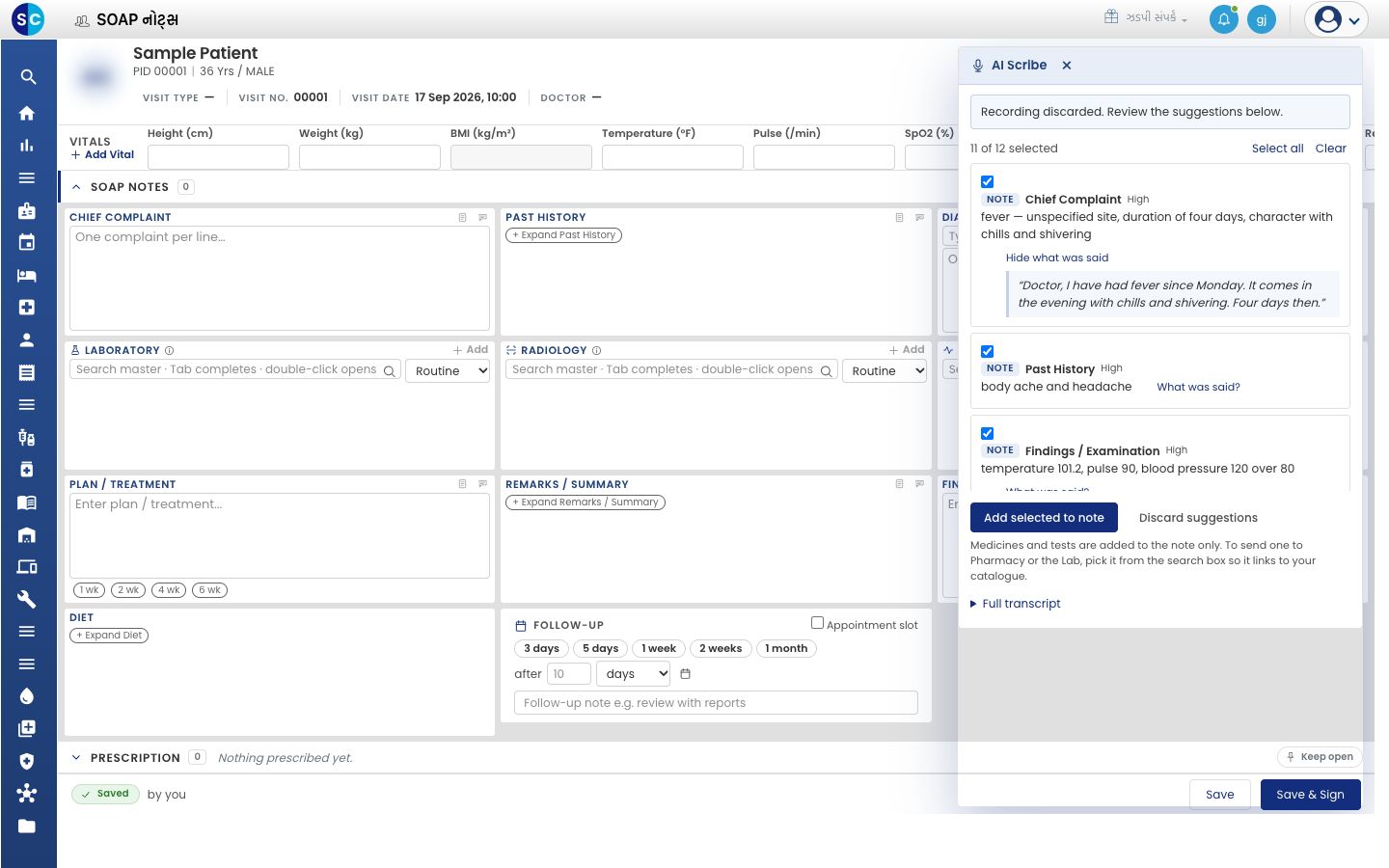Enable the Appointment slot checkbox

click(817, 623)
